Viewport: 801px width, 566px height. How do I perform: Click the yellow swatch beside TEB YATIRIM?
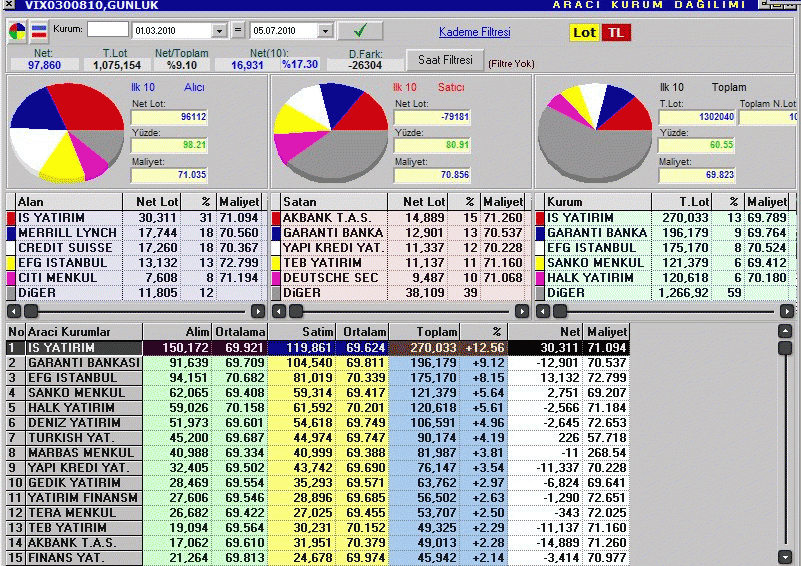[276, 263]
